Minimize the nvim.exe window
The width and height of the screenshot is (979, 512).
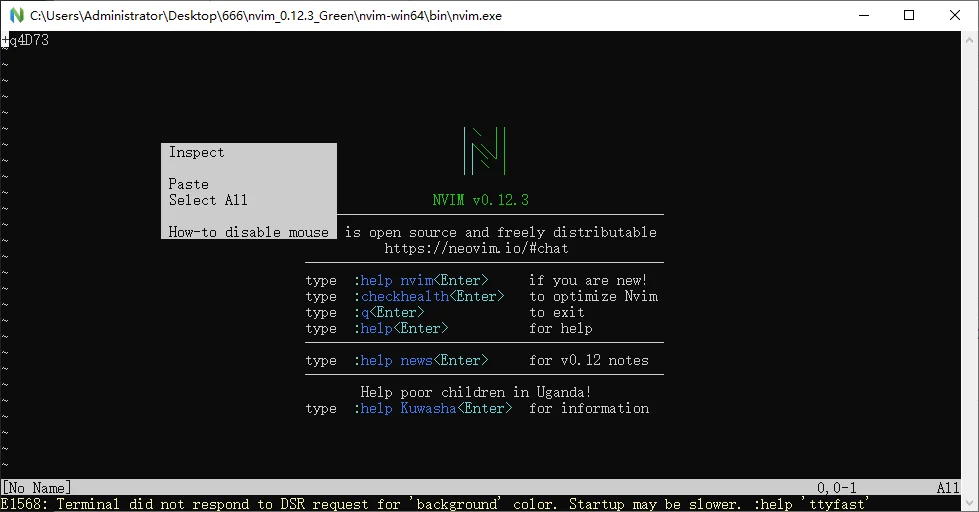tap(864, 15)
